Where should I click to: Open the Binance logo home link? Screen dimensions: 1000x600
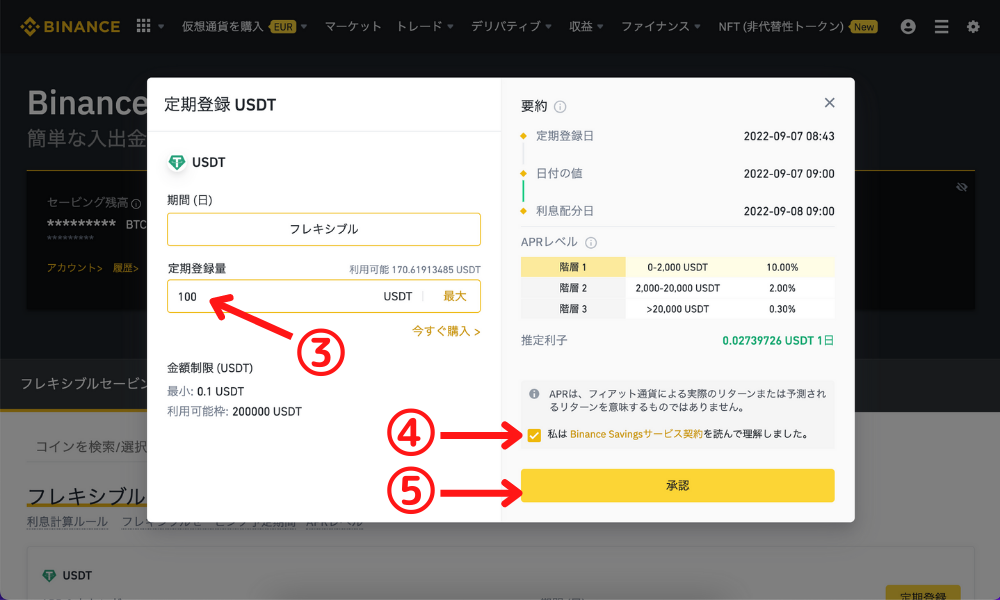click(x=70, y=27)
